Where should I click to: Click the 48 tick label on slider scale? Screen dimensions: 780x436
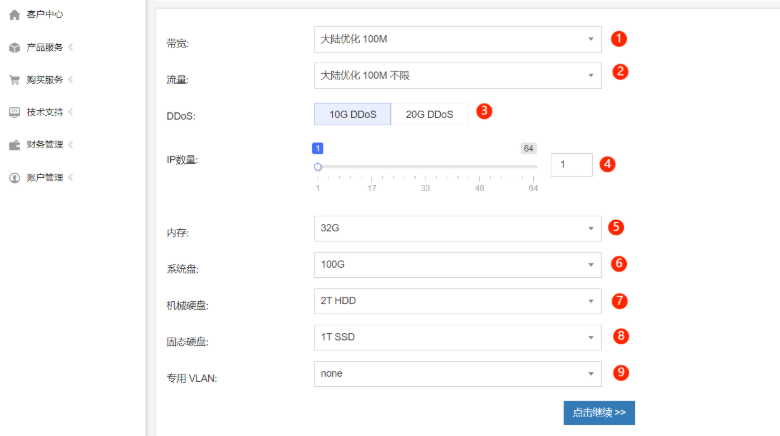pyautogui.click(x=479, y=188)
